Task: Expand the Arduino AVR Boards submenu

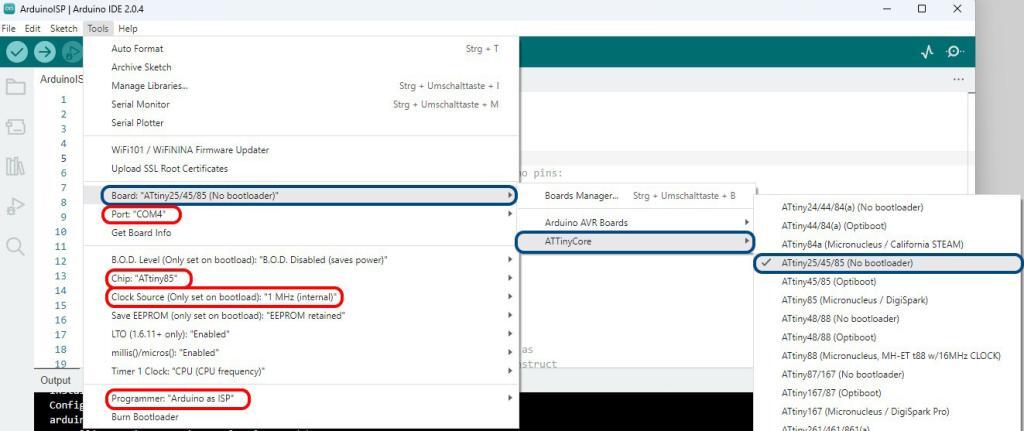Action: (x=637, y=223)
